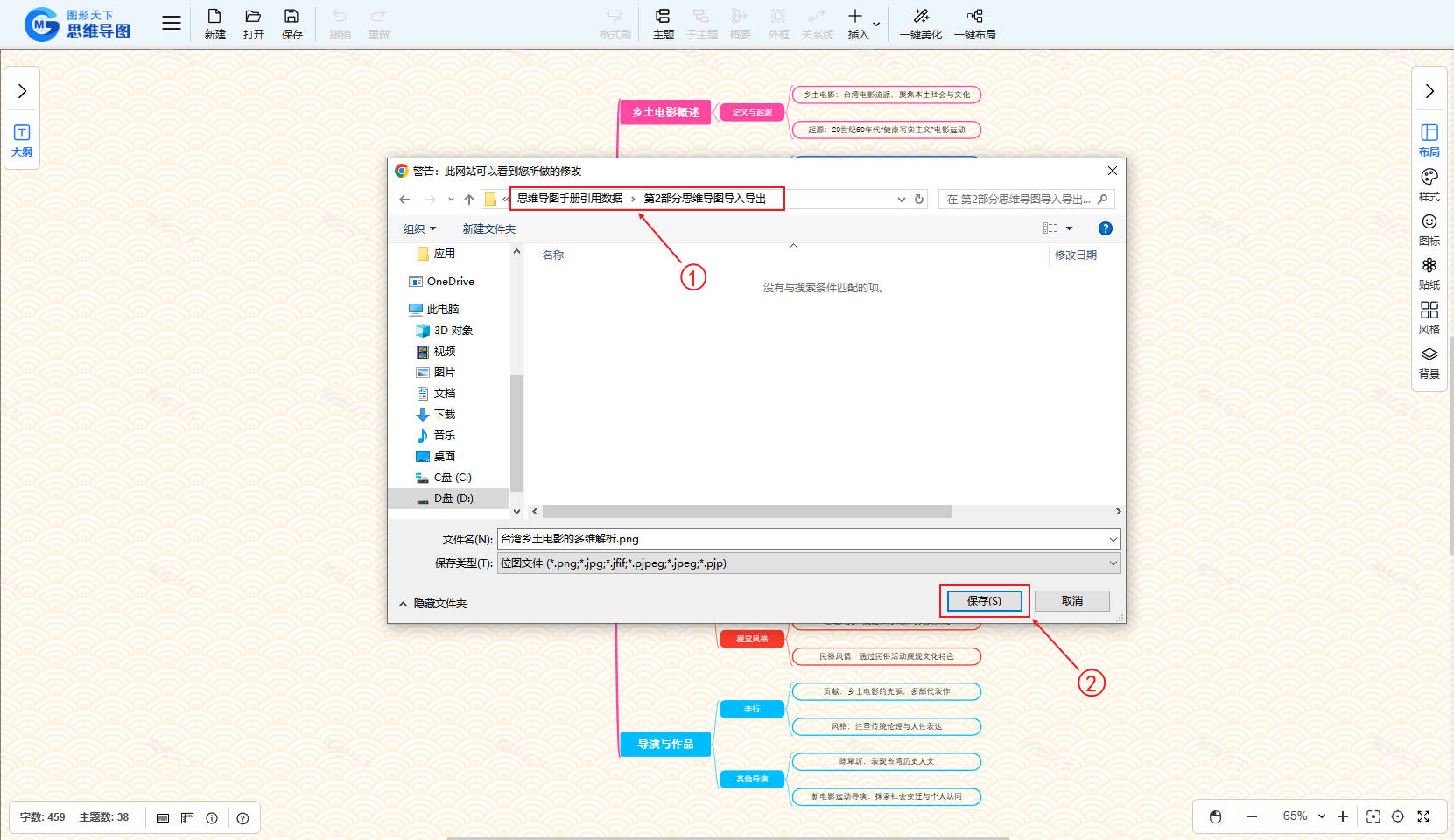
Task: Expand the 插入 dropdown arrow
Action: tap(876, 24)
